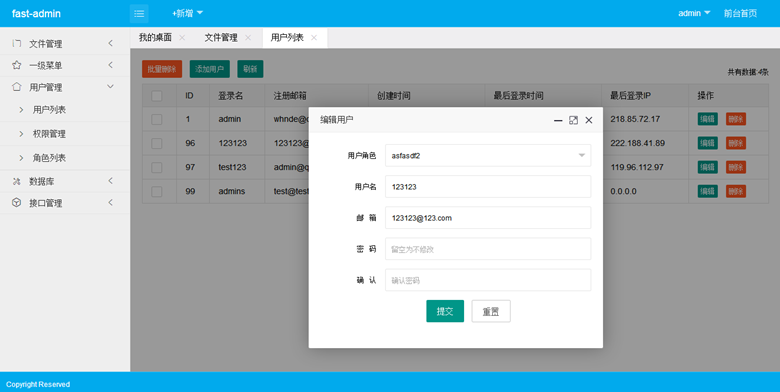
Task: Click 编辑 button for IP 0.0.0.0 row
Action: (x=707, y=192)
